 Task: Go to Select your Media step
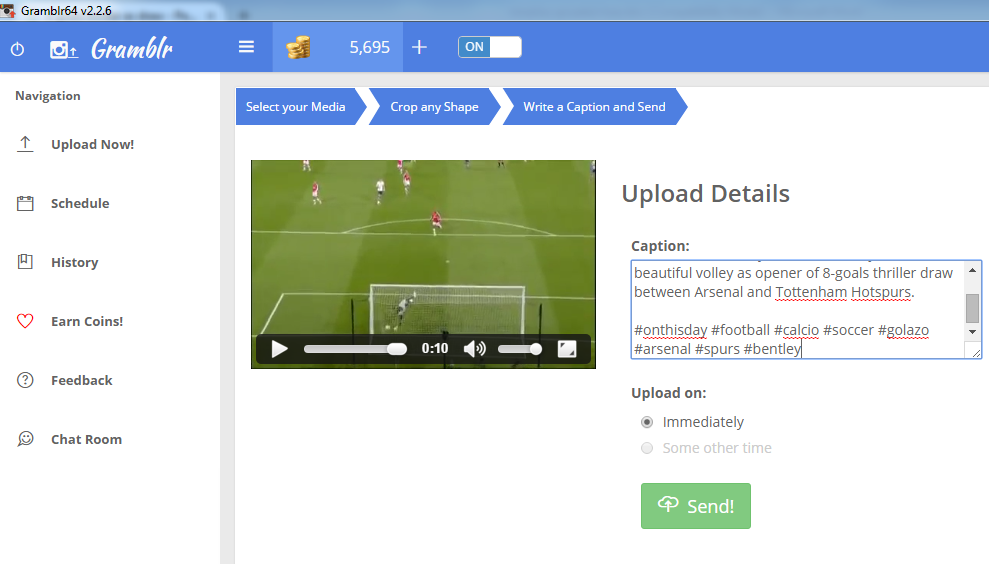pos(296,107)
